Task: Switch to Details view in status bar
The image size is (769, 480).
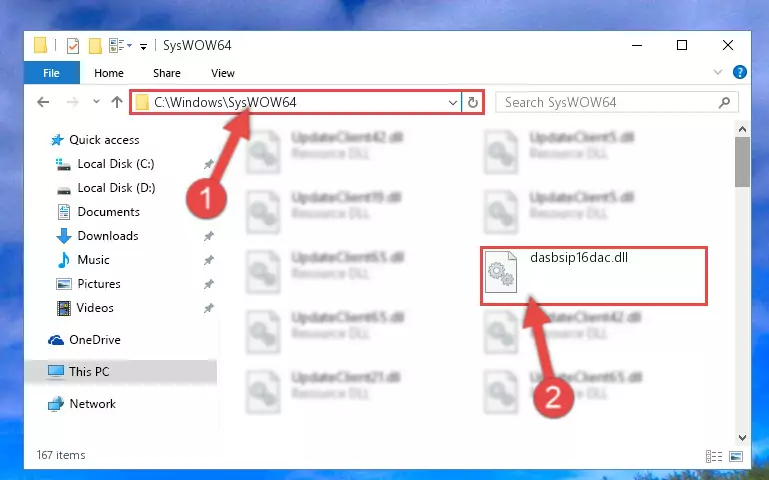Action: (714, 456)
